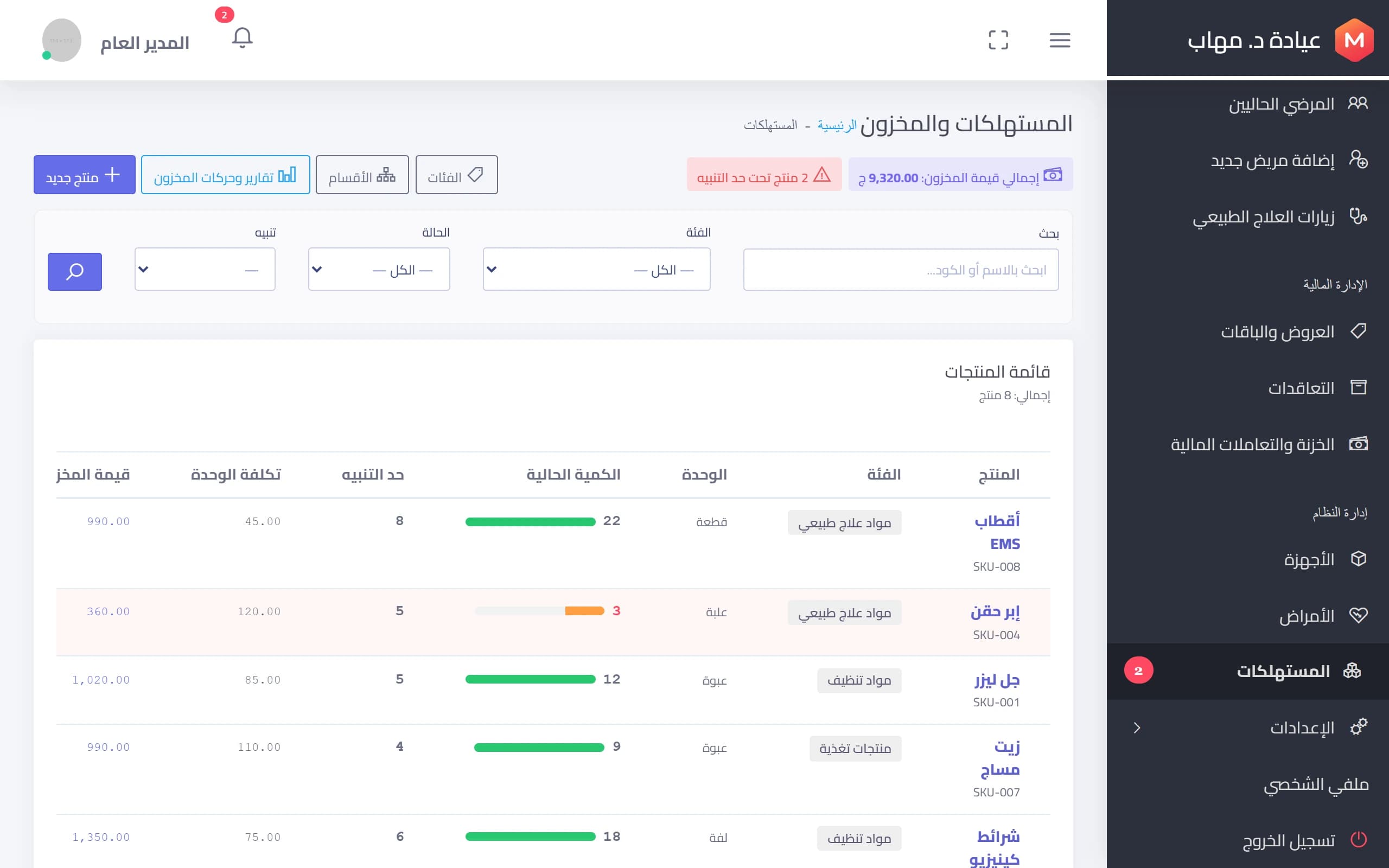Click the gears icon beside الإعدادات
1389x868 pixels.
[x=1358, y=727]
